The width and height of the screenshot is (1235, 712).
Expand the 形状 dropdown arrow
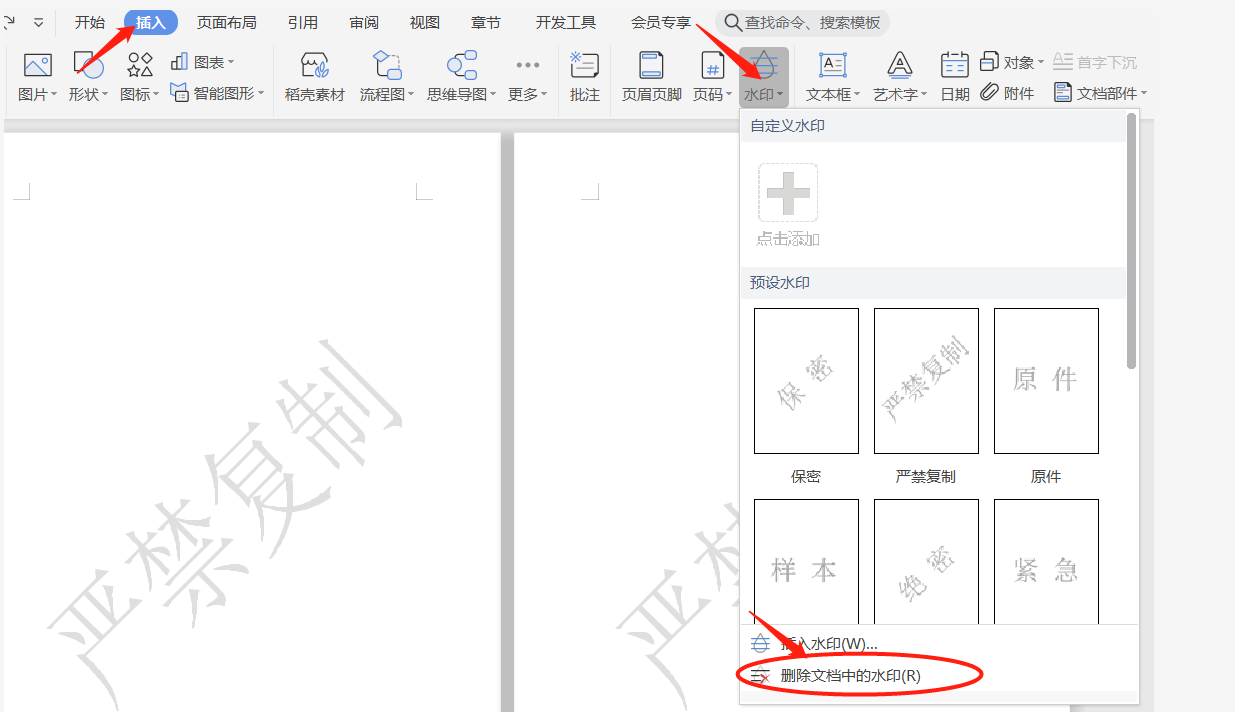[105, 95]
